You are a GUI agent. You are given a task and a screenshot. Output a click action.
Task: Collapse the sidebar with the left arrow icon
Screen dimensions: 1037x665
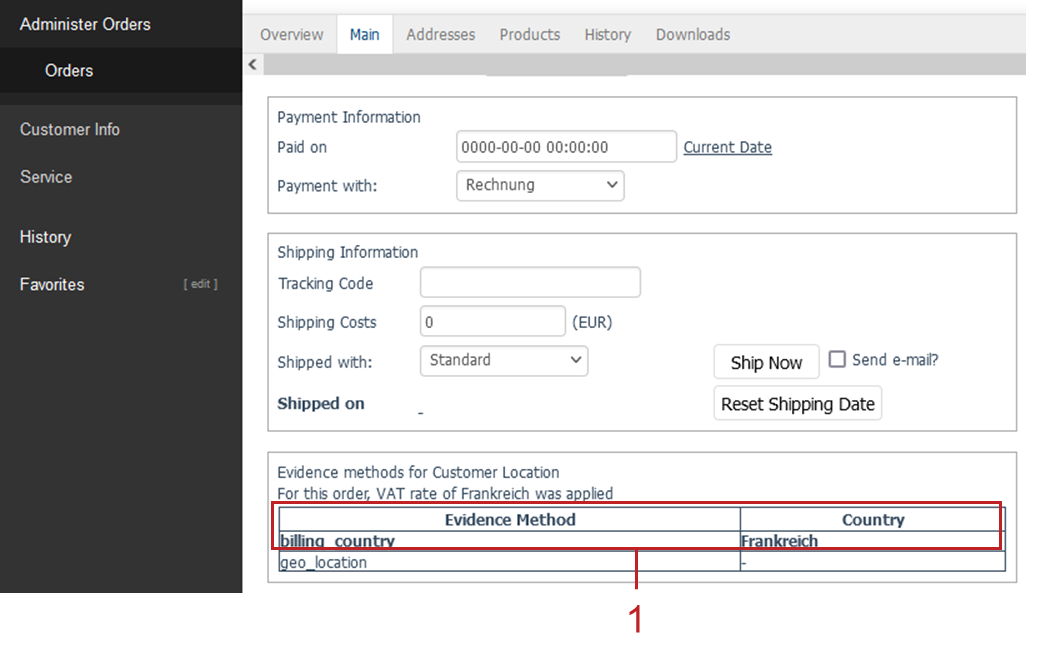[252, 64]
